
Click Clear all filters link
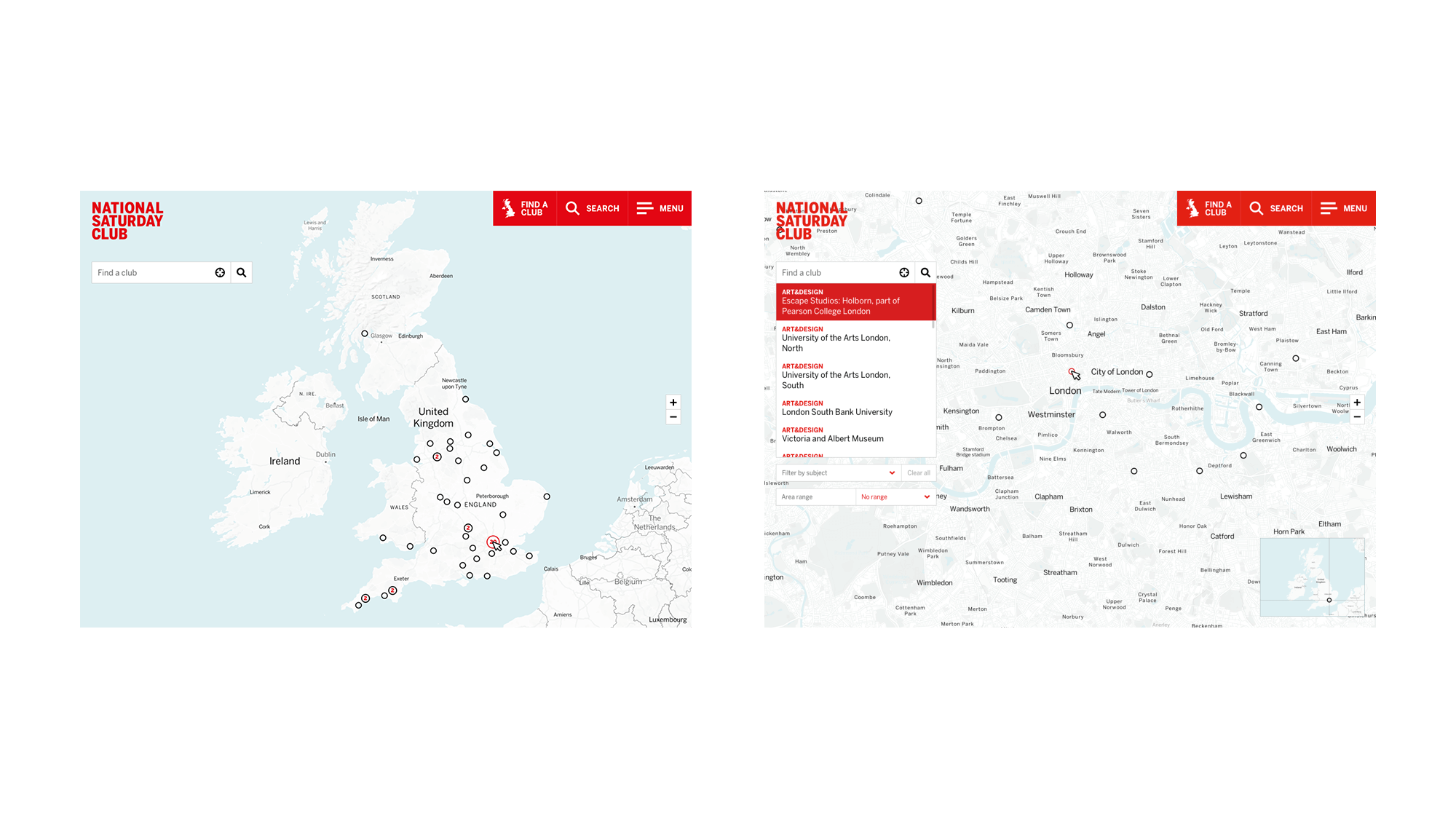(916, 472)
